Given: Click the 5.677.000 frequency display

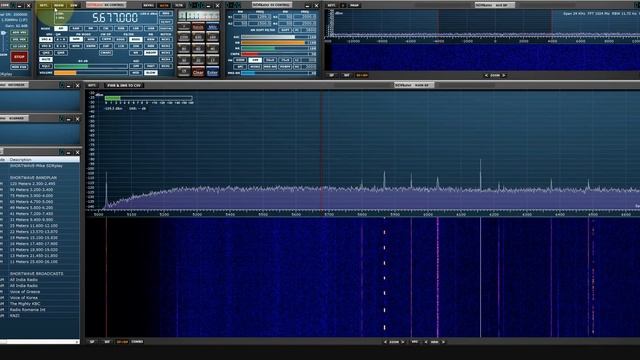Looking at the screenshot, I should point(115,18).
